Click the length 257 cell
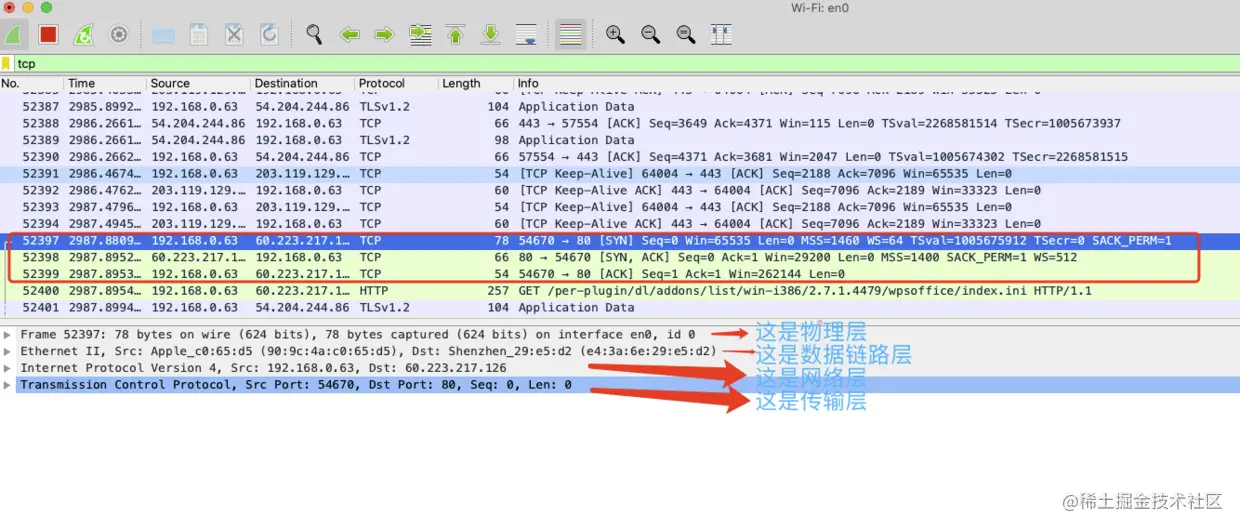Screen dimensions: 1240x529 point(498,291)
